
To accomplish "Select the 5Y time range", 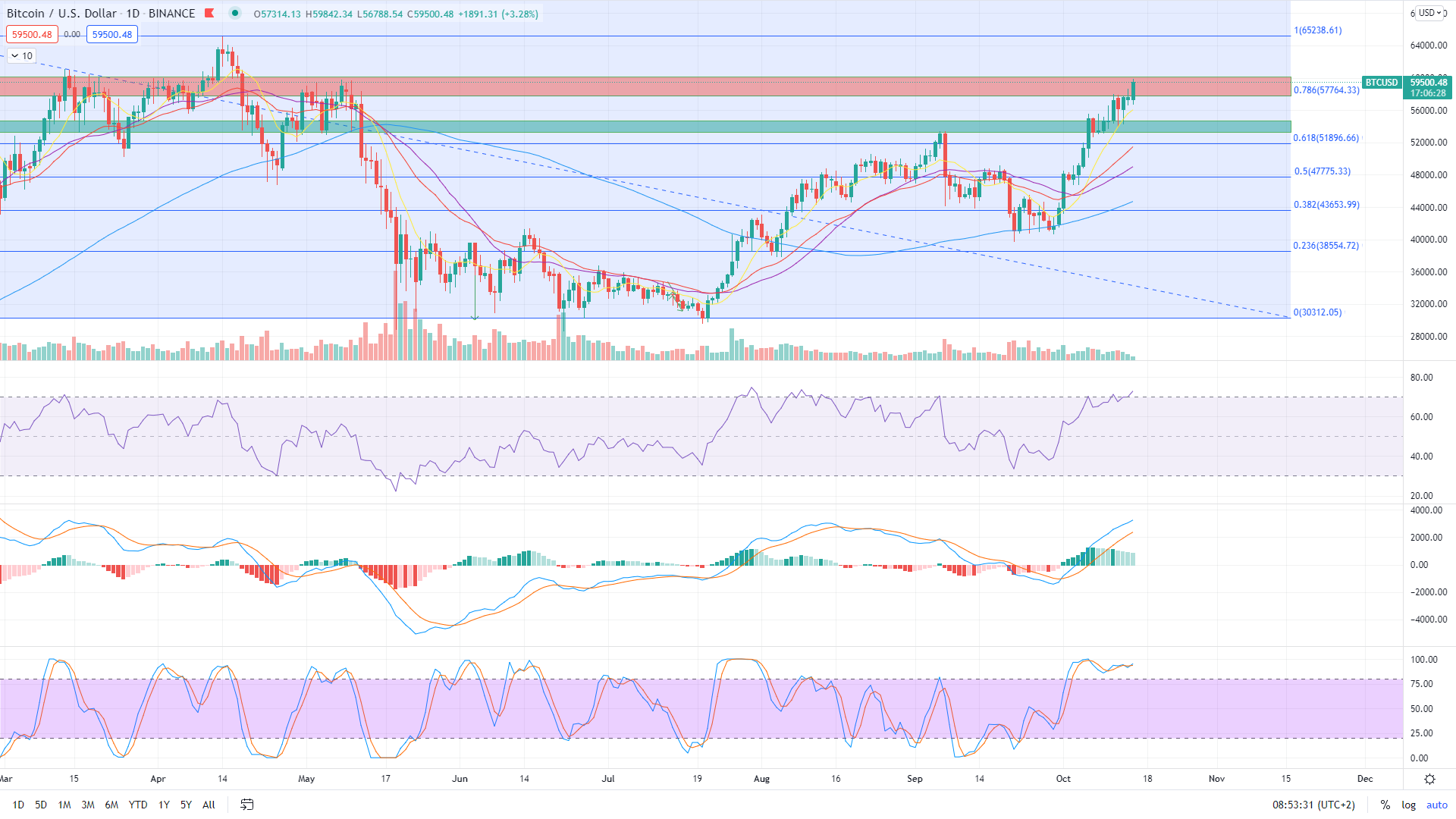I will [x=186, y=805].
